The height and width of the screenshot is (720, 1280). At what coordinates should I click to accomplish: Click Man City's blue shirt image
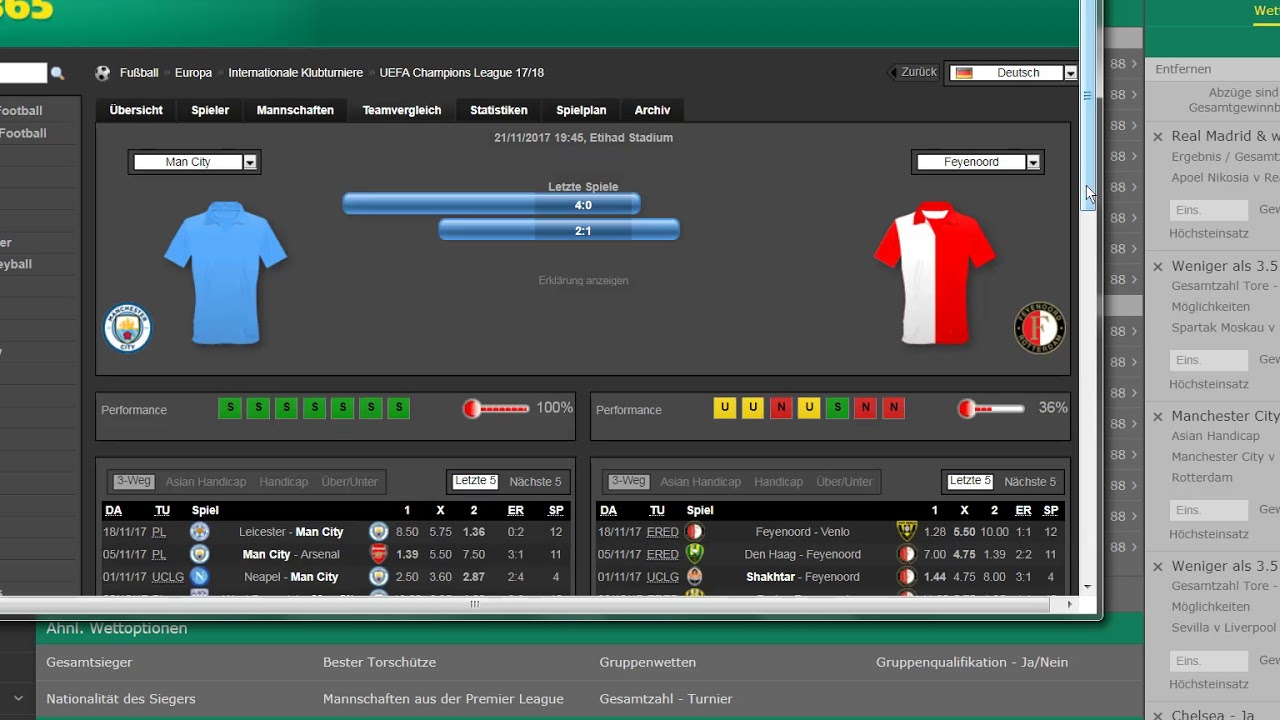[225, 273]
